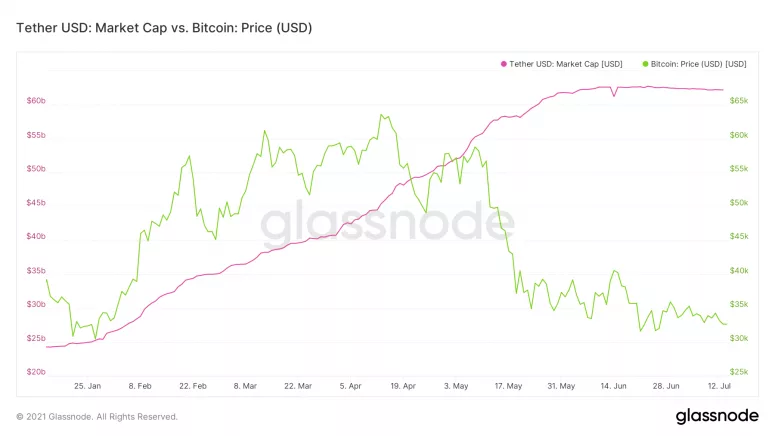Click the glassnode watermark in chart center

[x=388, y=223]
